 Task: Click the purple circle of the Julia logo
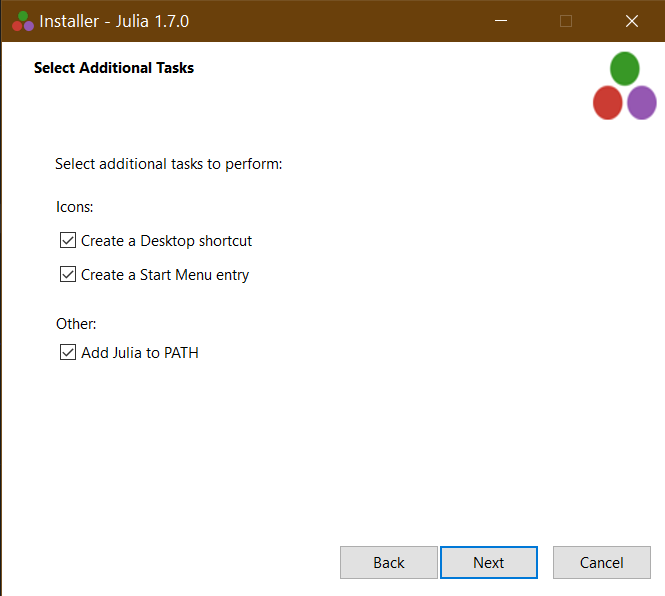(642, 102)
